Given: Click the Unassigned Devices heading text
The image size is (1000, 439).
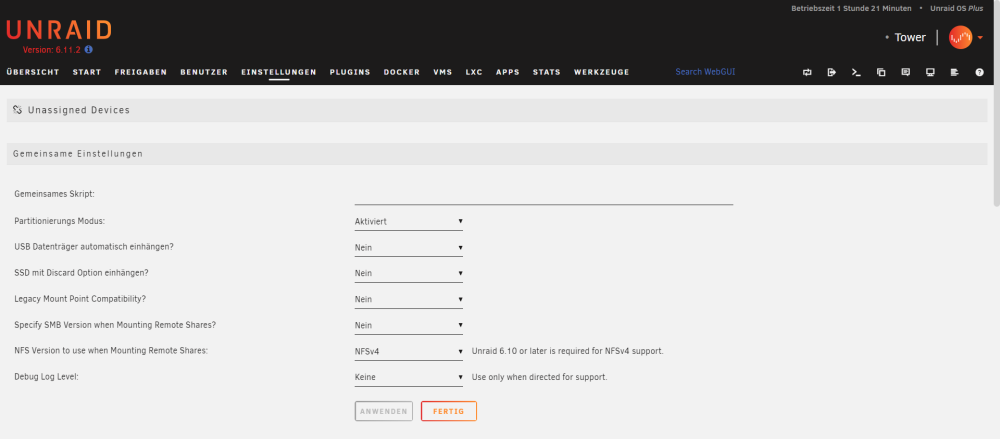Looking at the screenshot, I should tap(79, 110).
